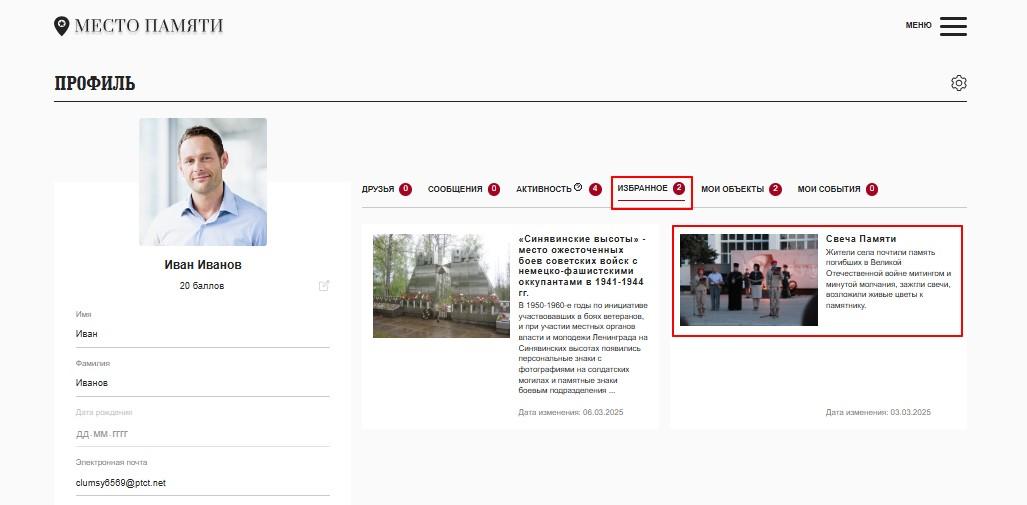Click the Иван Иванов profile name
The height and width of the screenshot is (505, 1027).
[x=203, y=265]
